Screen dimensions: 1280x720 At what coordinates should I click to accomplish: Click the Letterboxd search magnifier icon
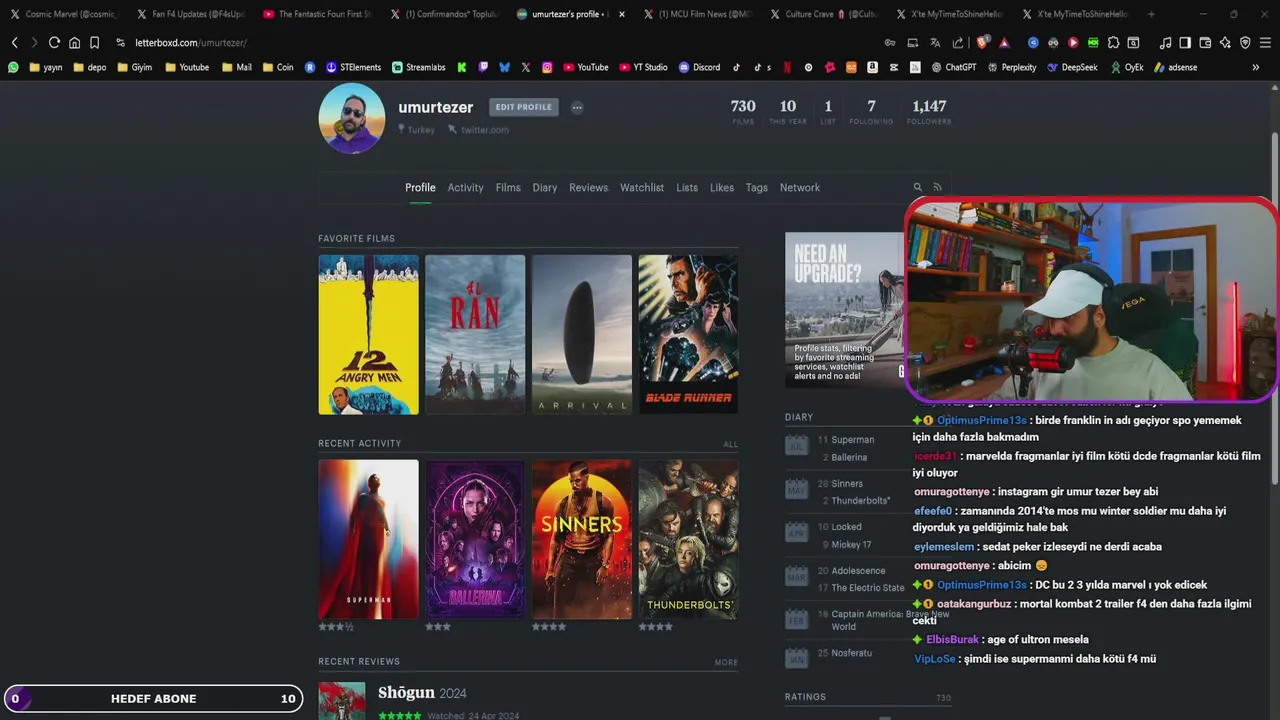(x=917, y=187)
